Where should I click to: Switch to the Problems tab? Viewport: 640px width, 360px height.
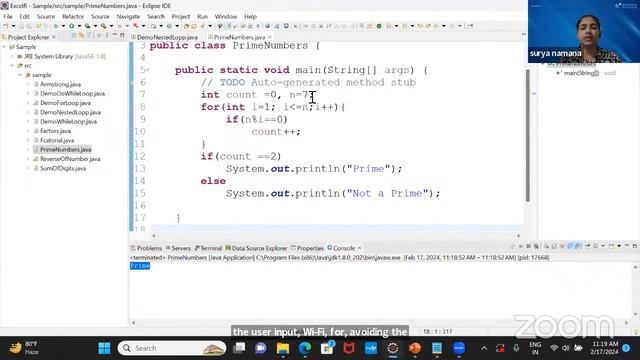point(146,248)
